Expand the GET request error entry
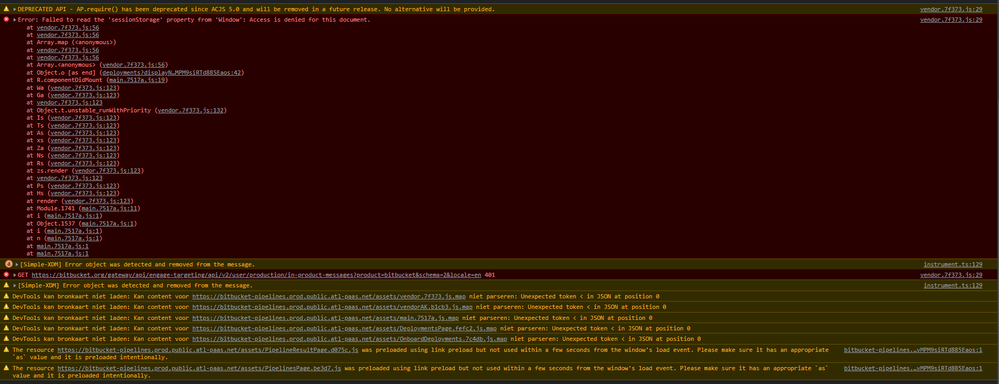This screenshot has width=999, height=384. click(x=15, y=274)
